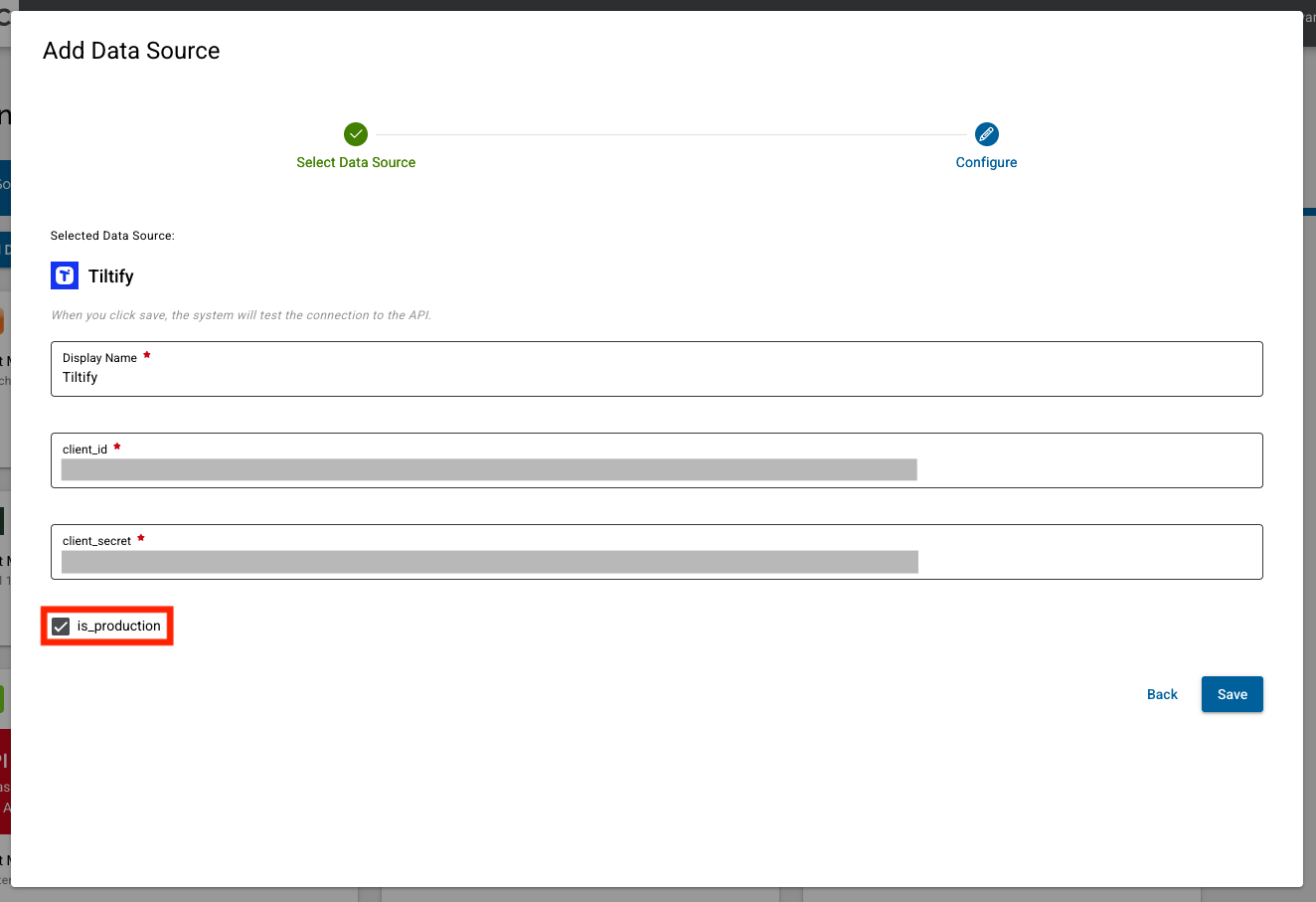The width and height of the screenshot is (1316, 902).
Task: Click the connection test hint text
Action: point(241,315)
